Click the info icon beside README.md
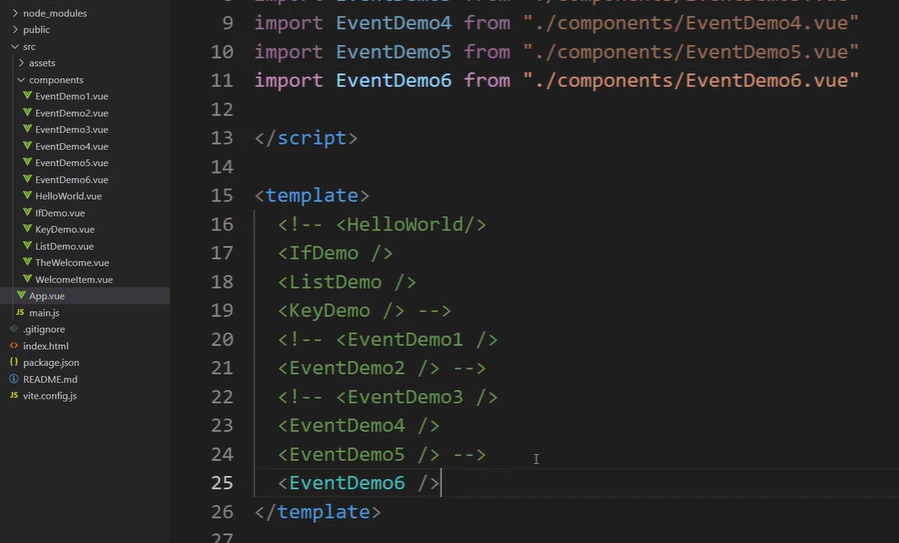The width and height of the screenshot is (899, 543). (x=14, y=379)
